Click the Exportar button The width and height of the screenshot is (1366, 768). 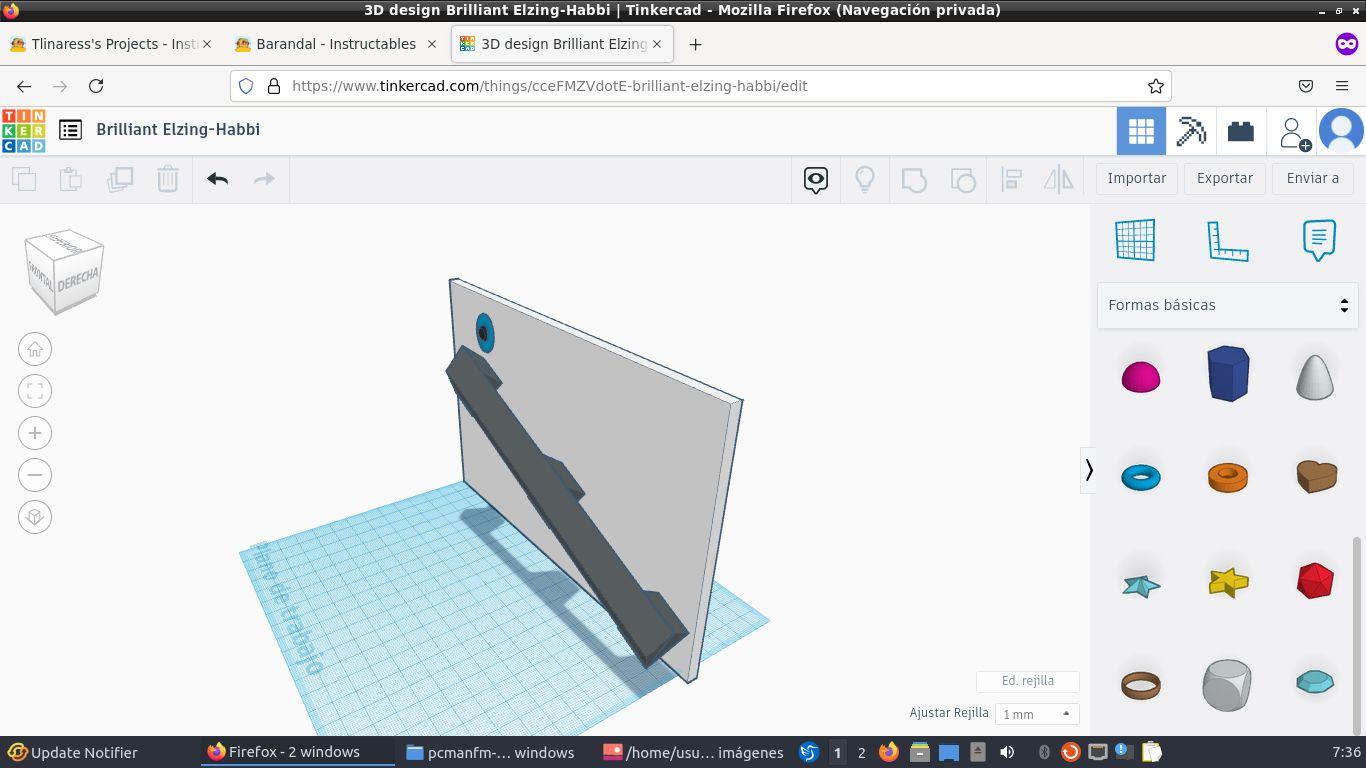click(1225, 179)
